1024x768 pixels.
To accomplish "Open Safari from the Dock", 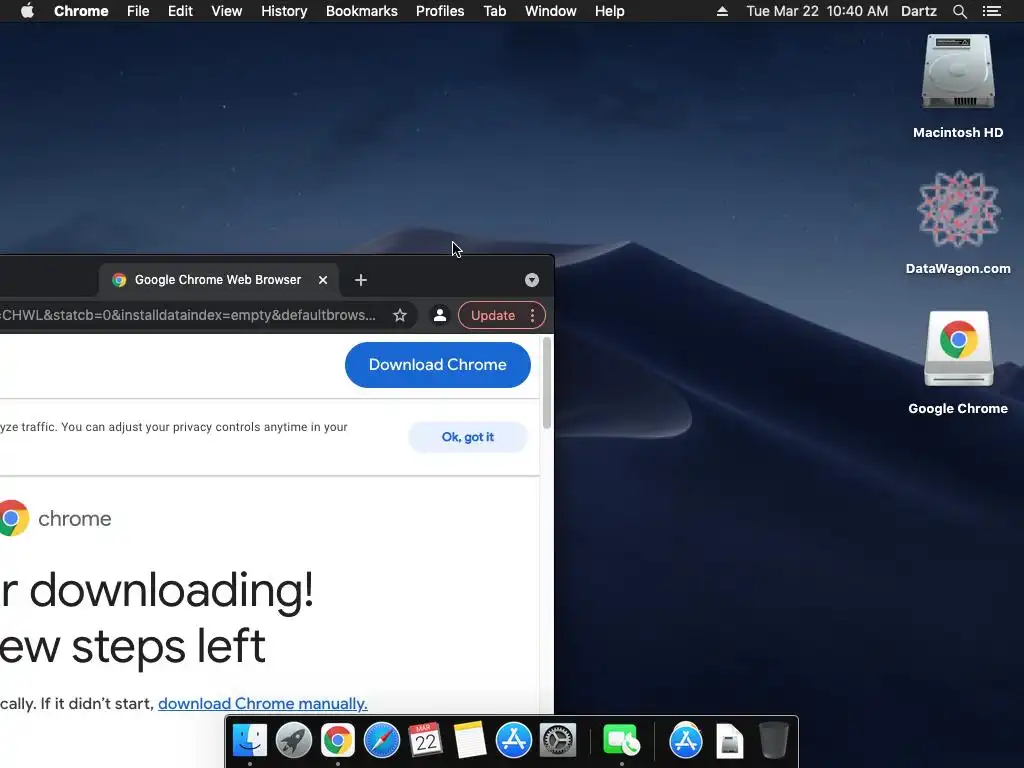I will [381, 741].
